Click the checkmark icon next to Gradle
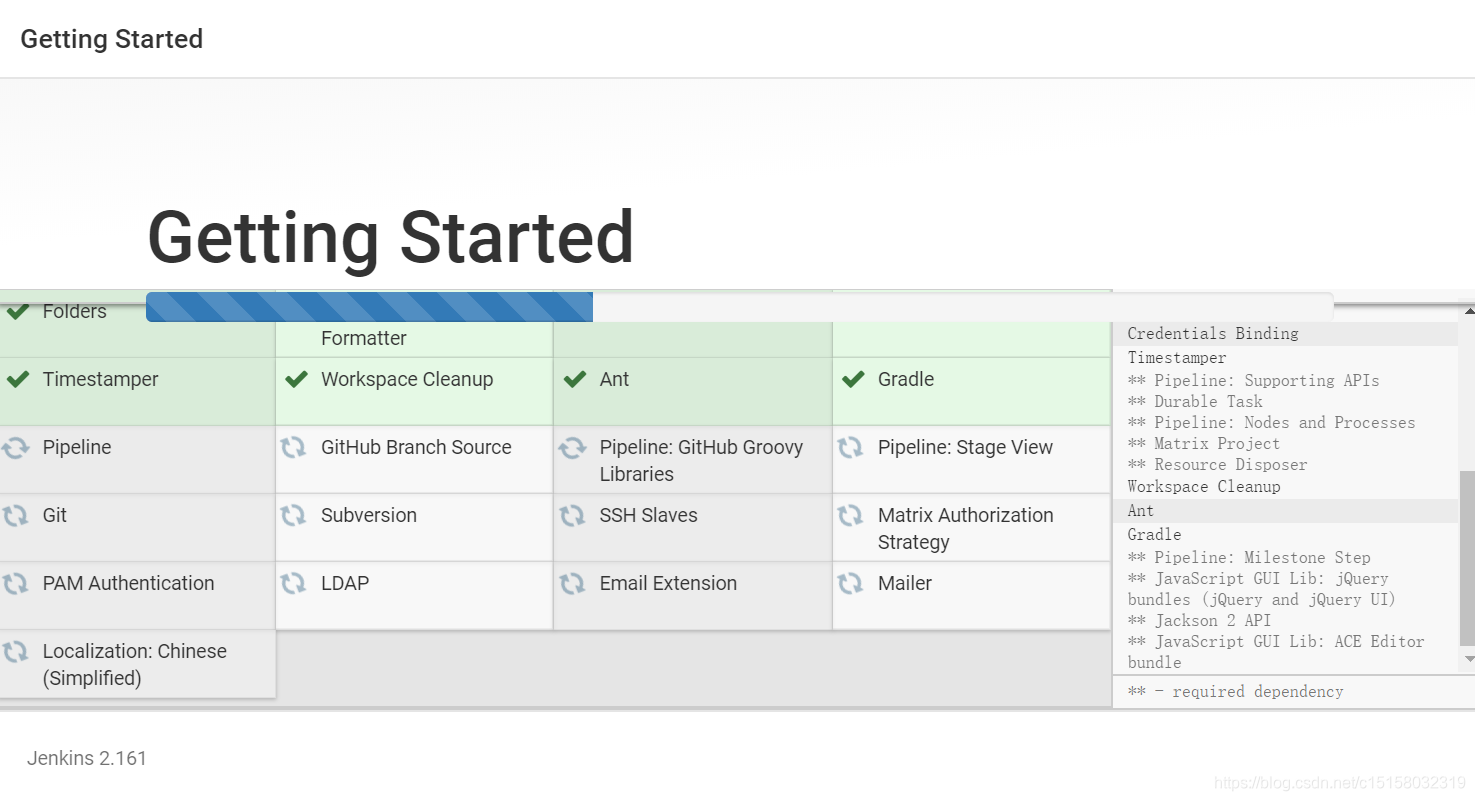 852,380
